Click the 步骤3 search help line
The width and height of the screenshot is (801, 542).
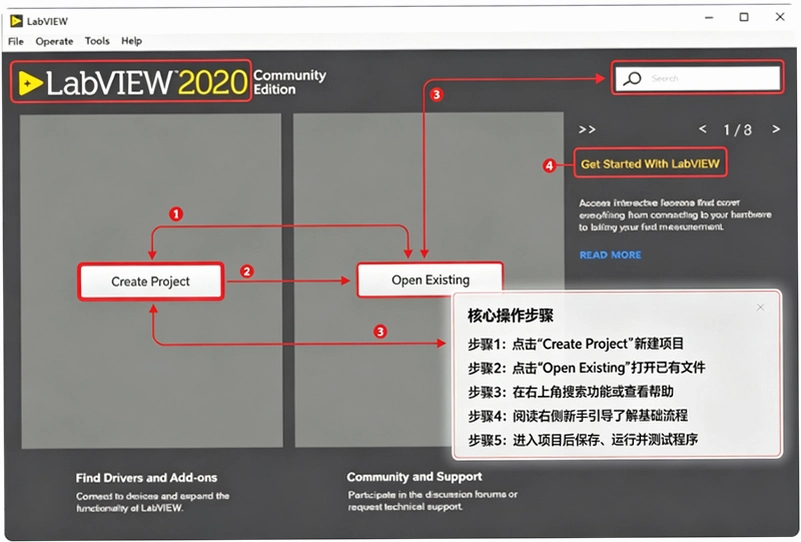point(571,392)
